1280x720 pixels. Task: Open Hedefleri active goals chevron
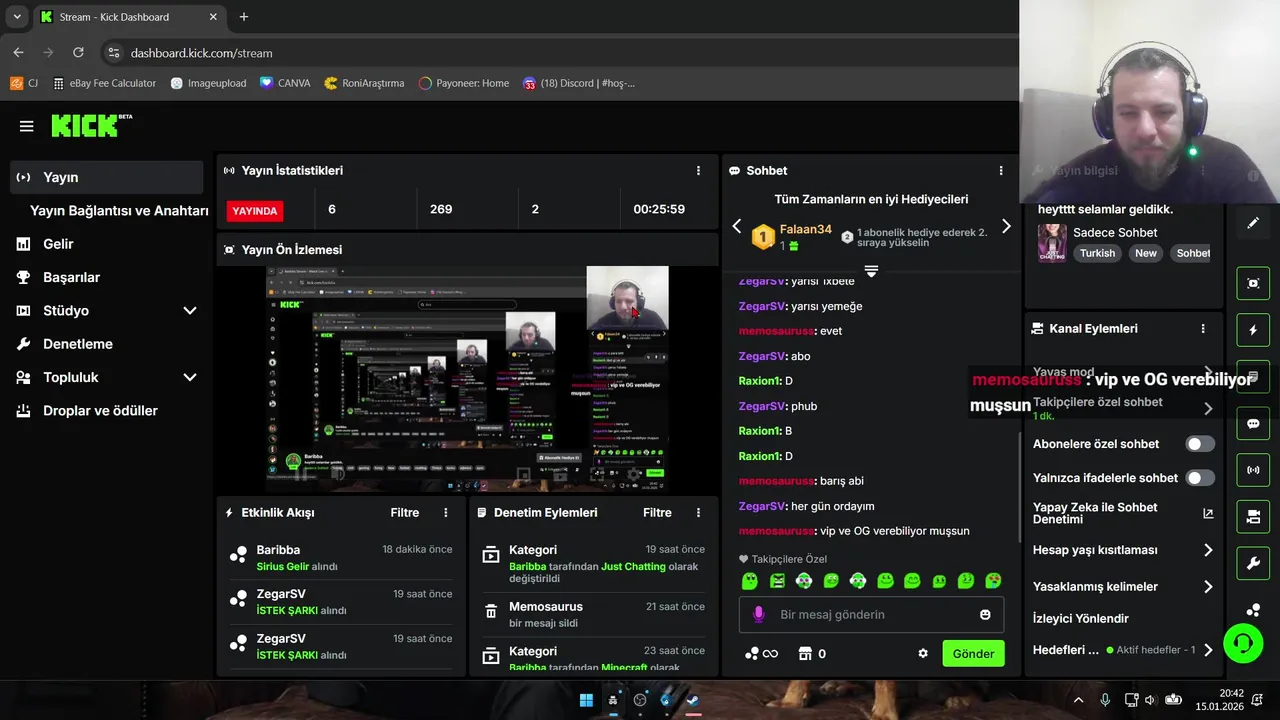[1208, 650]
